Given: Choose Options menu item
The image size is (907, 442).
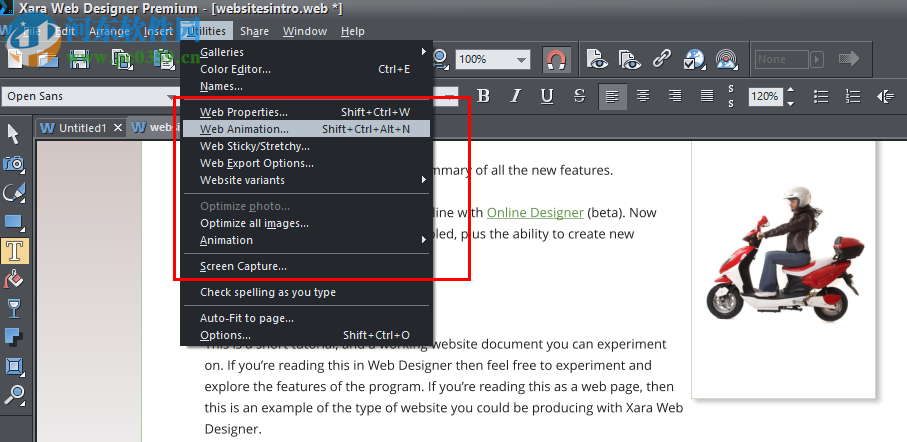Looking at the screenshot, I should (307, 335).
